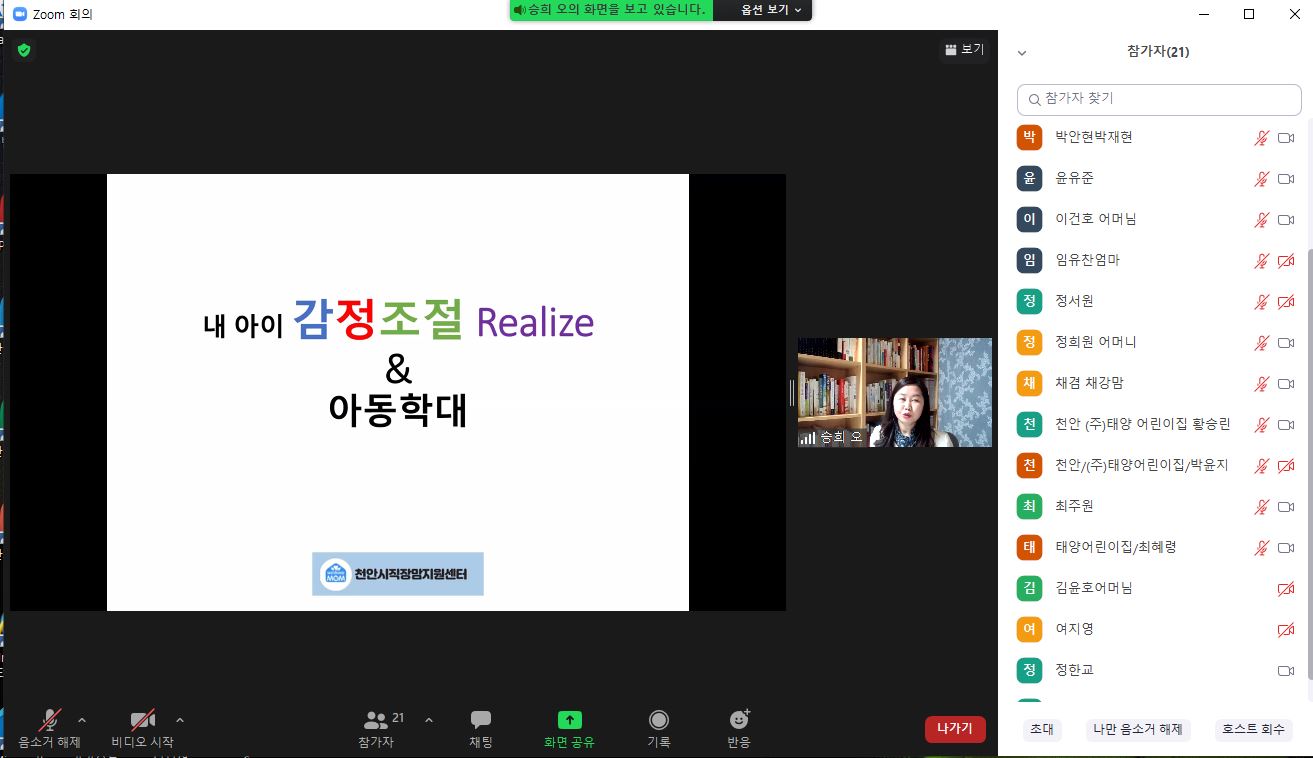Image resolution: width=1313 pixels, height=758 pixels.
Task: Click 정한교's camera icon
Action: click(1286, 671)
